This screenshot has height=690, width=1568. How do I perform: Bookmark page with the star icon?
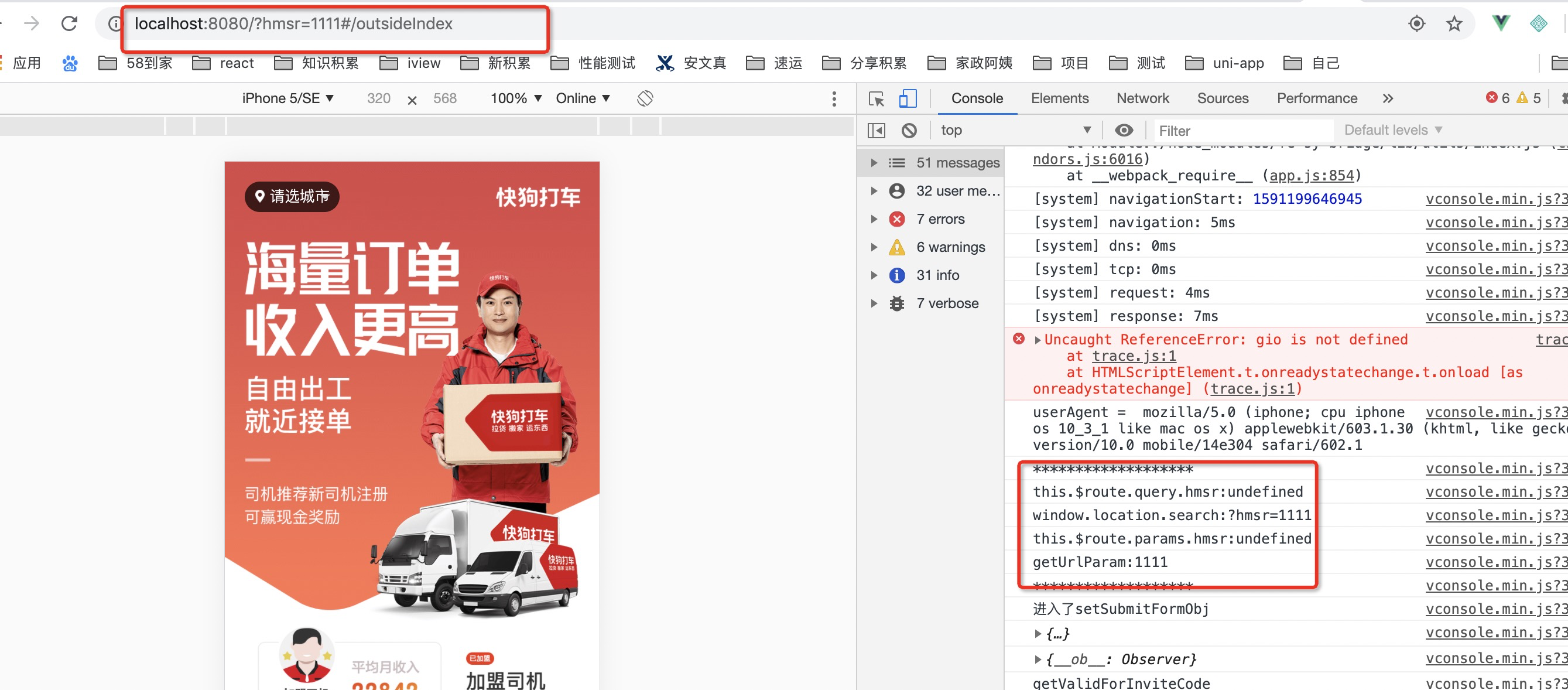1454,24
